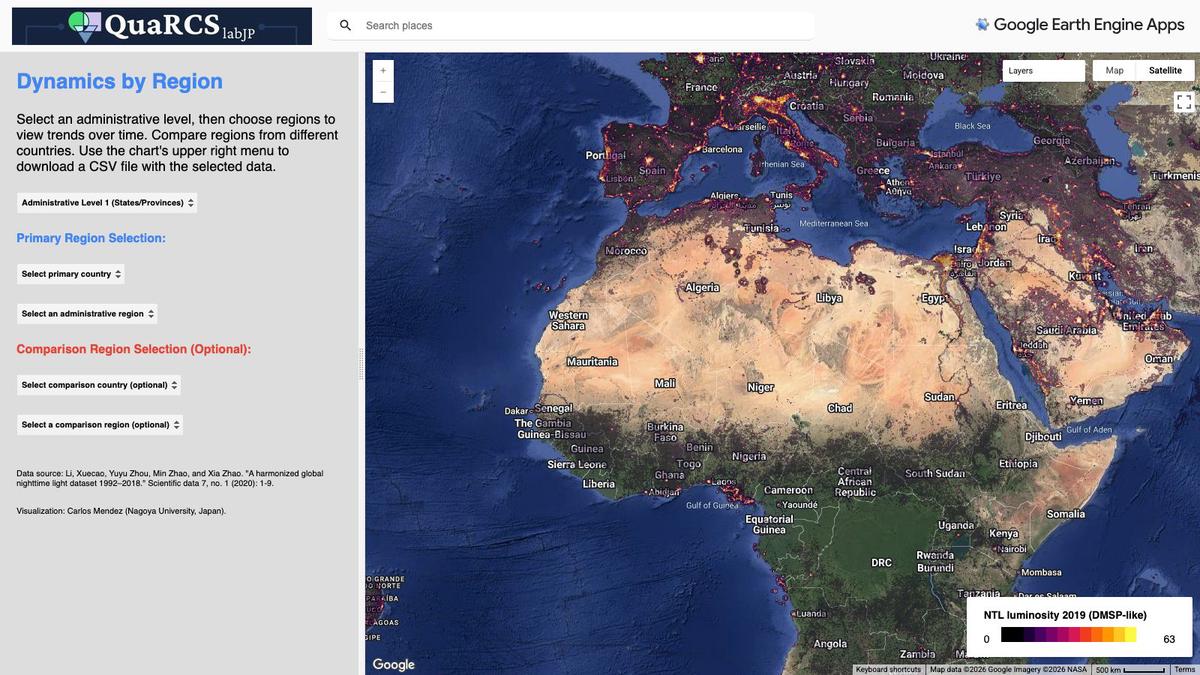
Task: Click the panel divider resize handle
Action: [362, 363]
